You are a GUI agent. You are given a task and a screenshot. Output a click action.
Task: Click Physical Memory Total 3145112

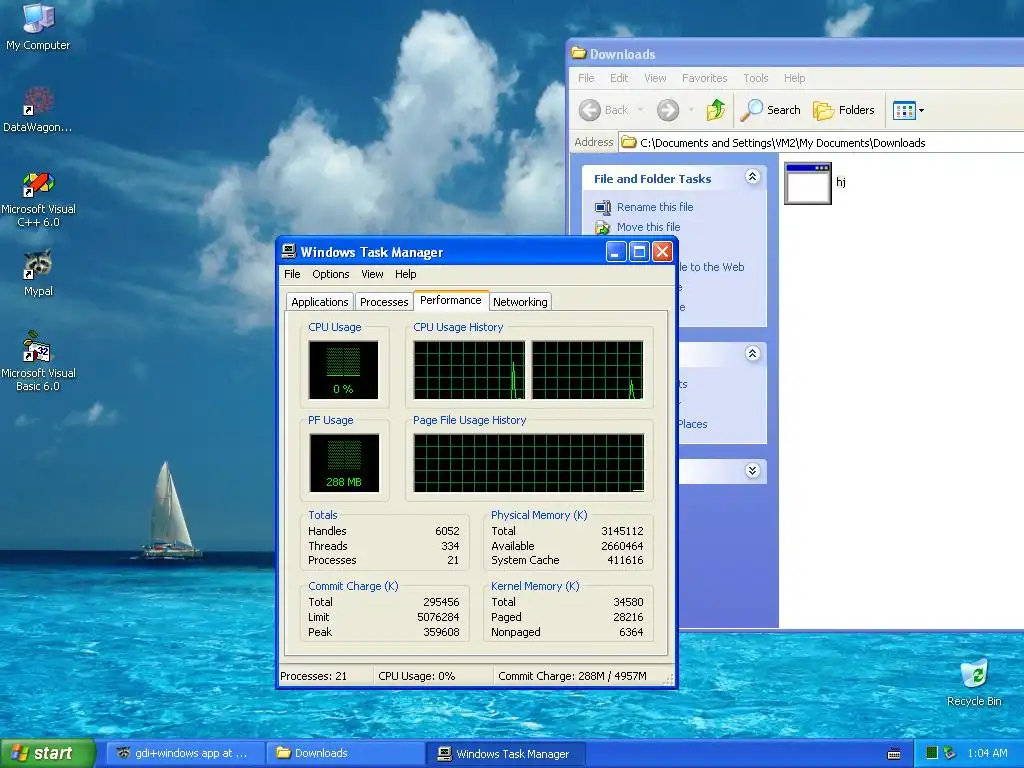coord(622,531)
